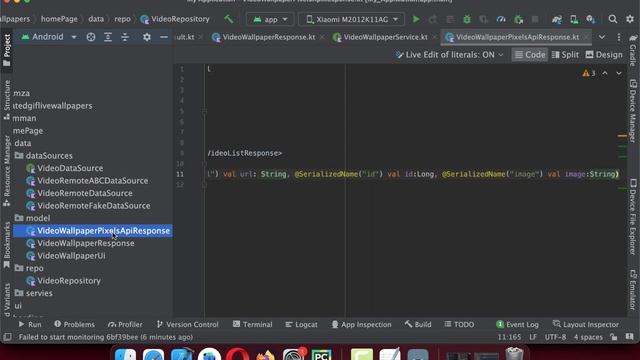Open the app run configuration dropdown
Viewport: 640px width, 360px height.
270,19
